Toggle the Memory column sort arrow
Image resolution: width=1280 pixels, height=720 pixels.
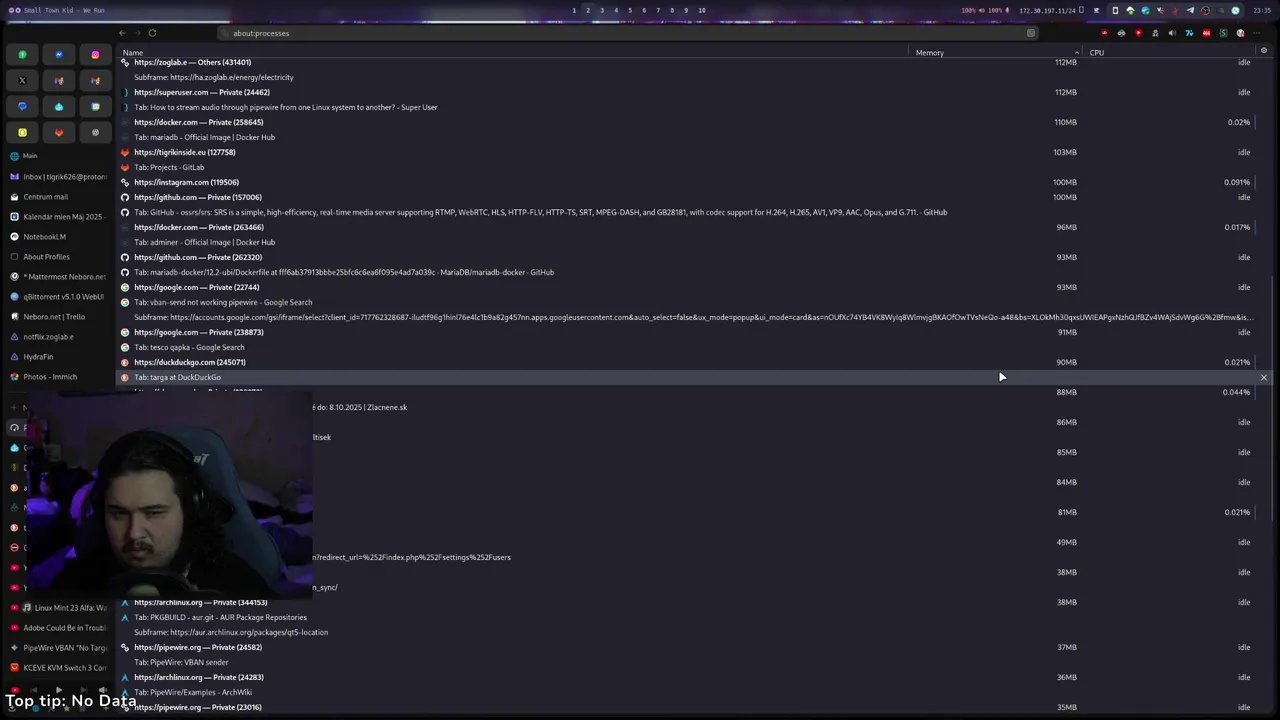pyautogui.click(x=1077, y=52)
